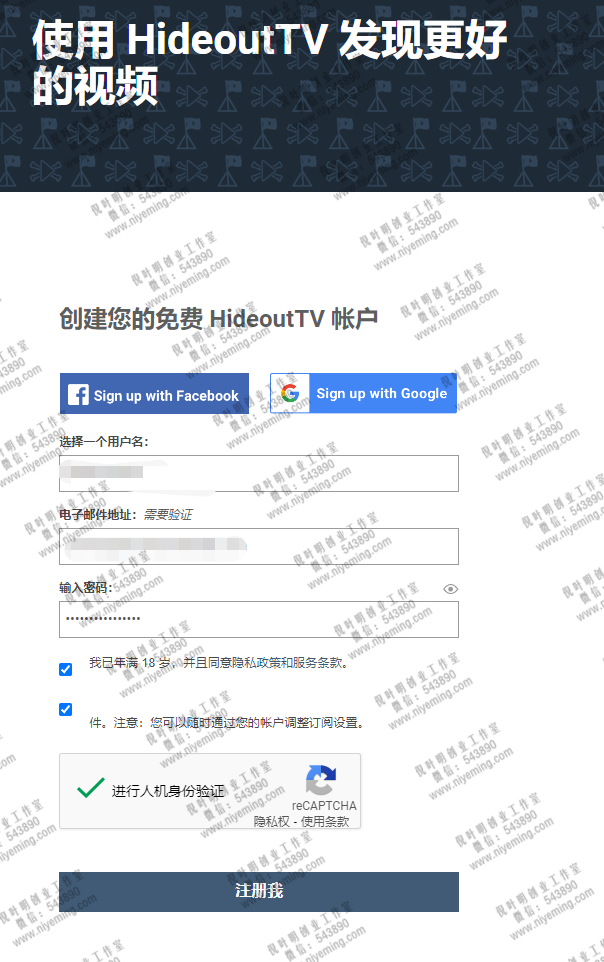Focus the username input field
The width and height of the screenshot is (604, 962).
[x=258, y=474]
